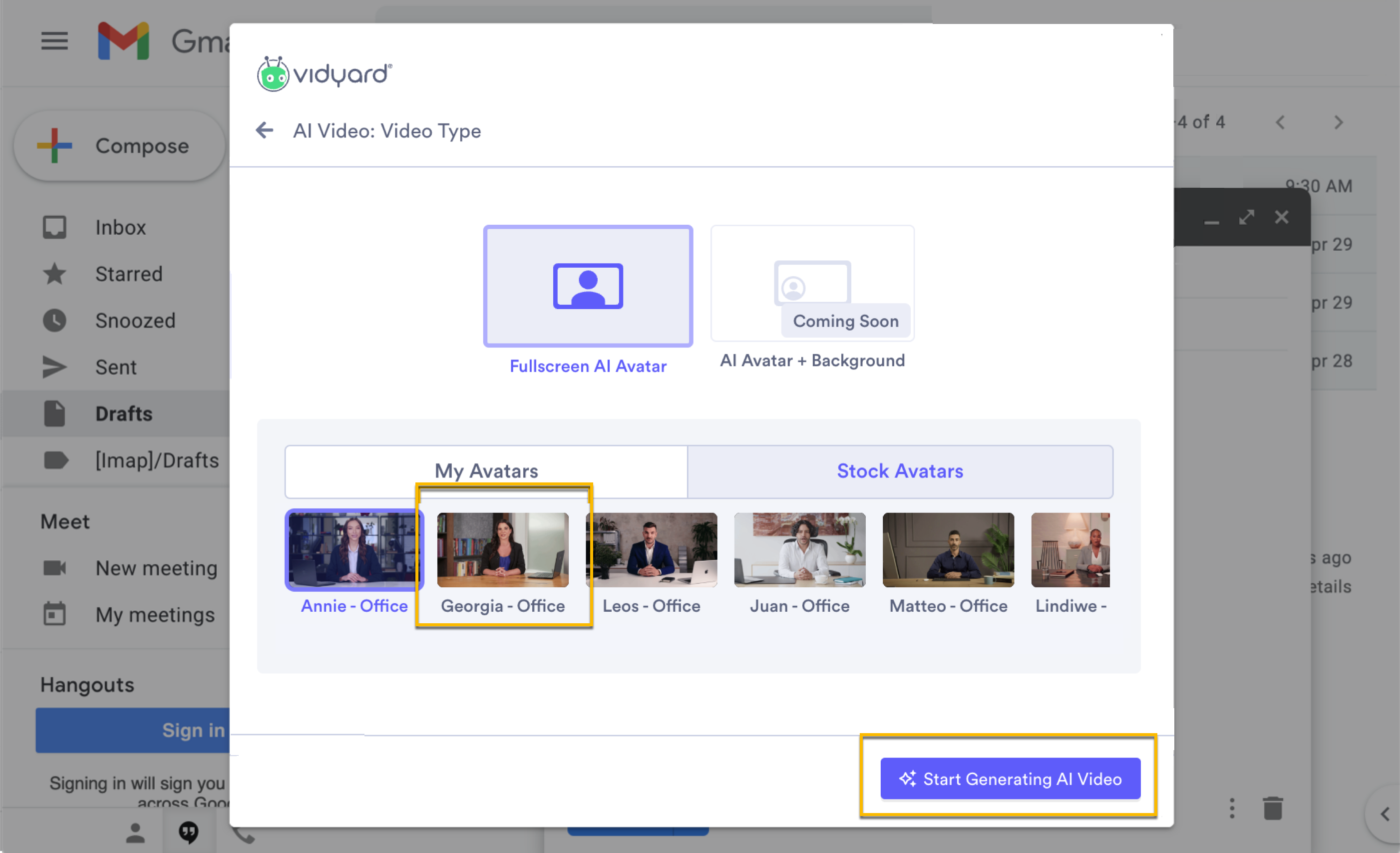Click the Matteo - Office name label
Image resolution: width=1400 pixels, height=853 pixels.
(948, 606)
